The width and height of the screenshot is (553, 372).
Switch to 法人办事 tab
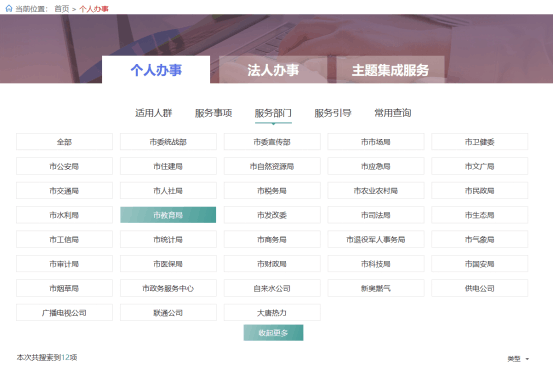[273, 70]
